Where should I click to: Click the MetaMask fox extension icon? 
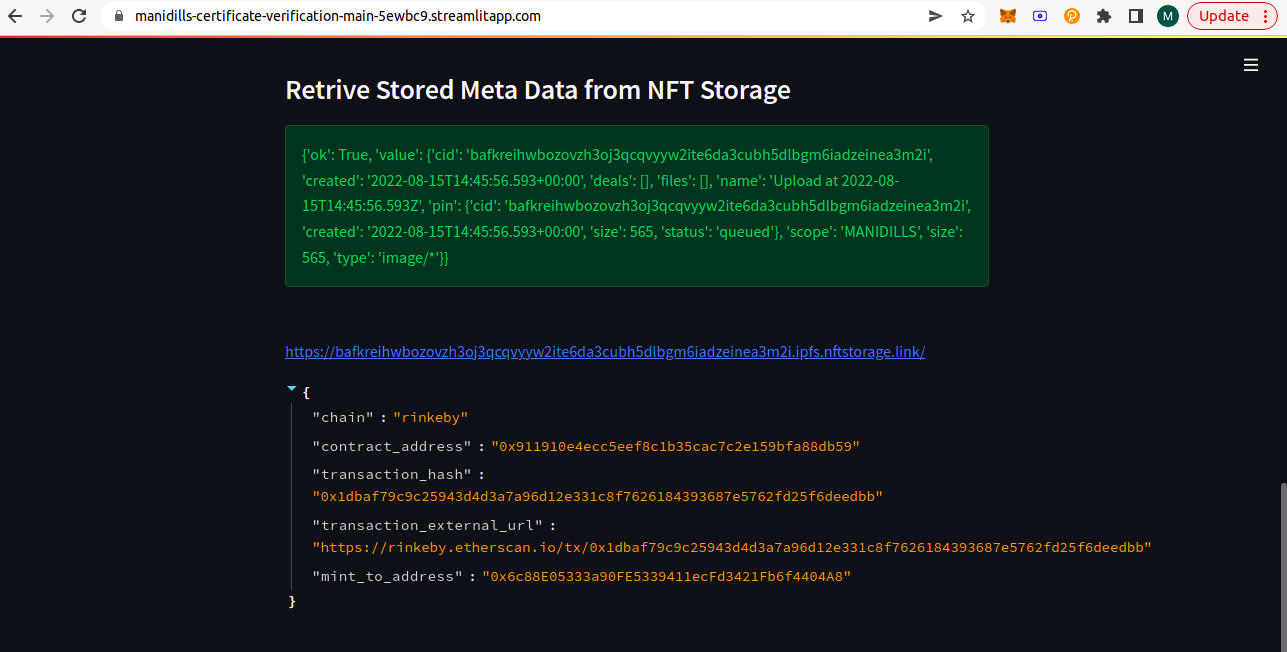point(1009,16)
